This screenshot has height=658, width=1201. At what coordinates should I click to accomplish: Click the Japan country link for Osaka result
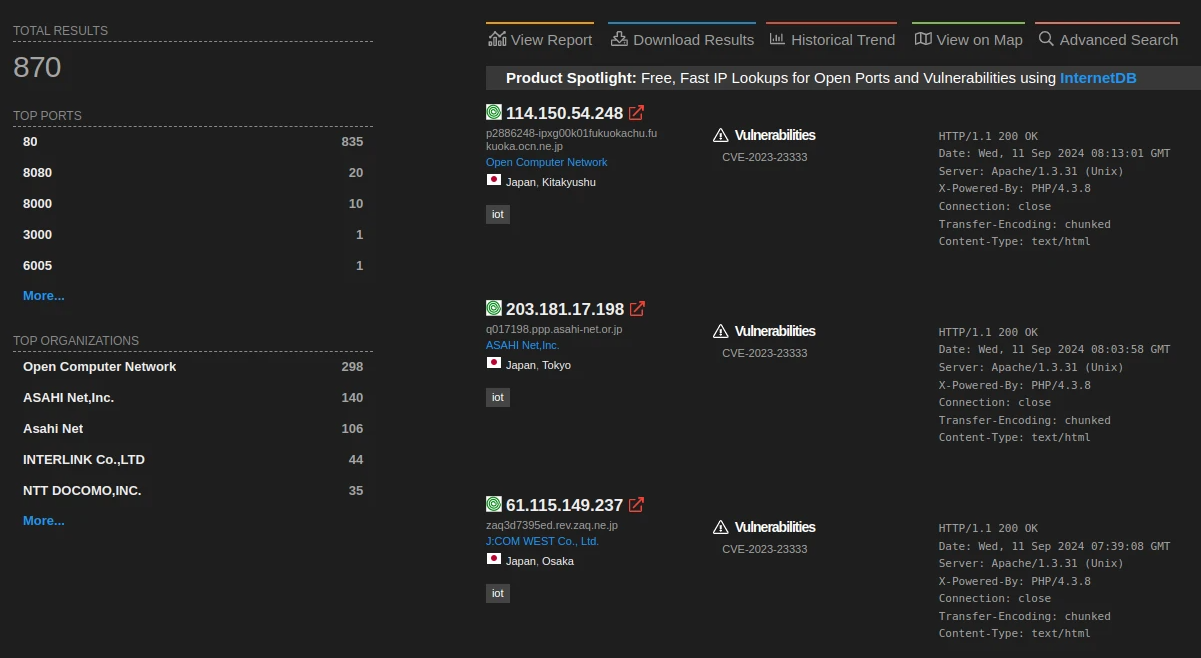coord(521,561)
